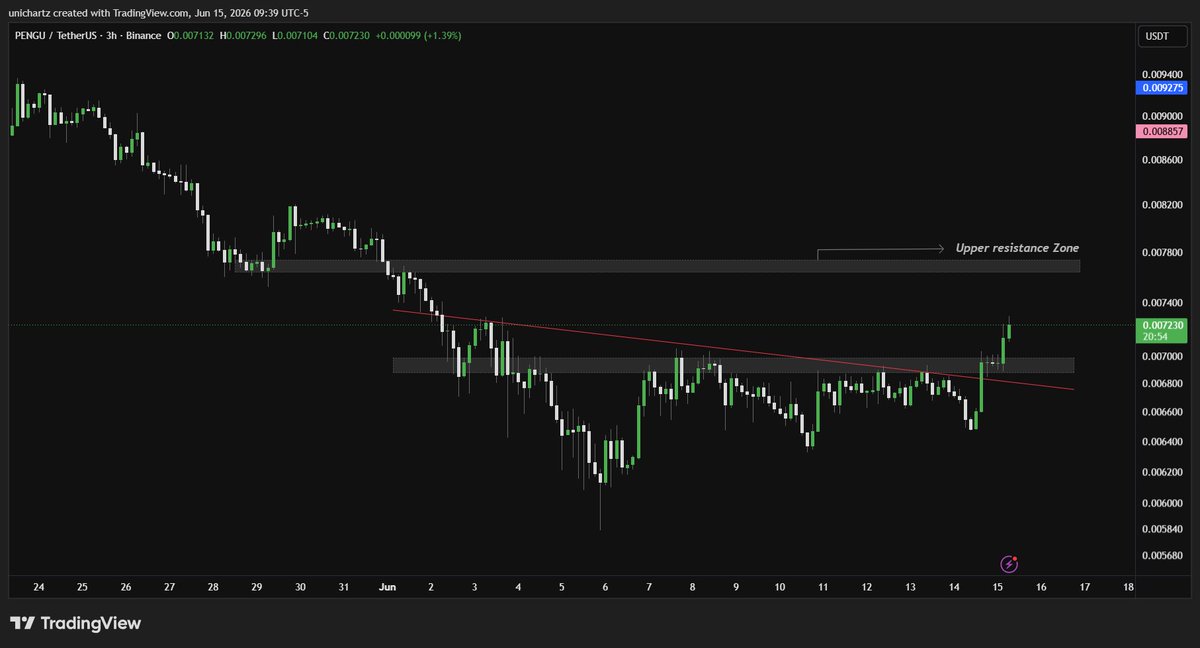Click the date label 26 on the time axis
The width and height of the screenshot is (1200, 648).
tap(125, 588)
